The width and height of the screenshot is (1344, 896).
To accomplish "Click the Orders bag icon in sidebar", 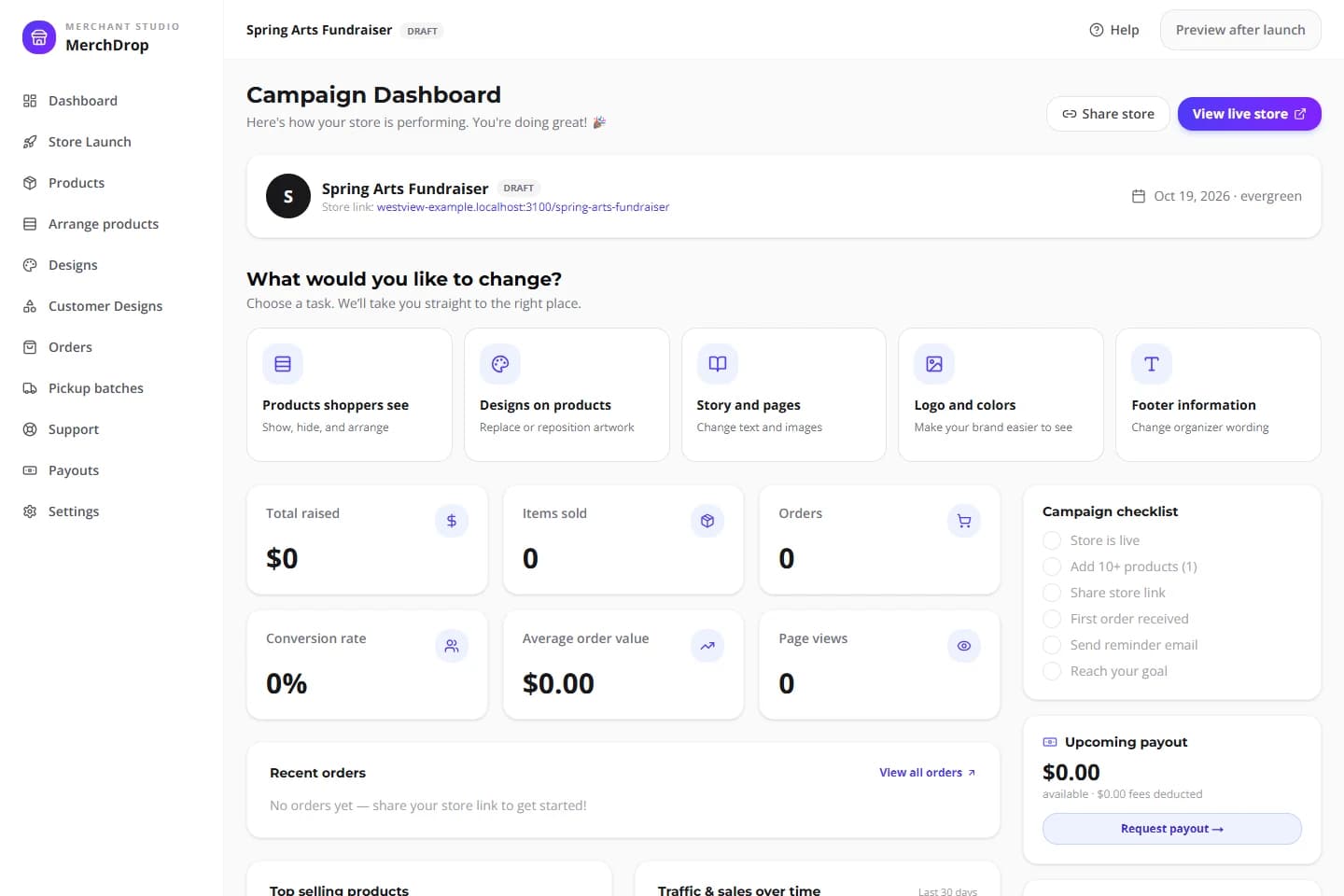I will [x=30, y=347].
